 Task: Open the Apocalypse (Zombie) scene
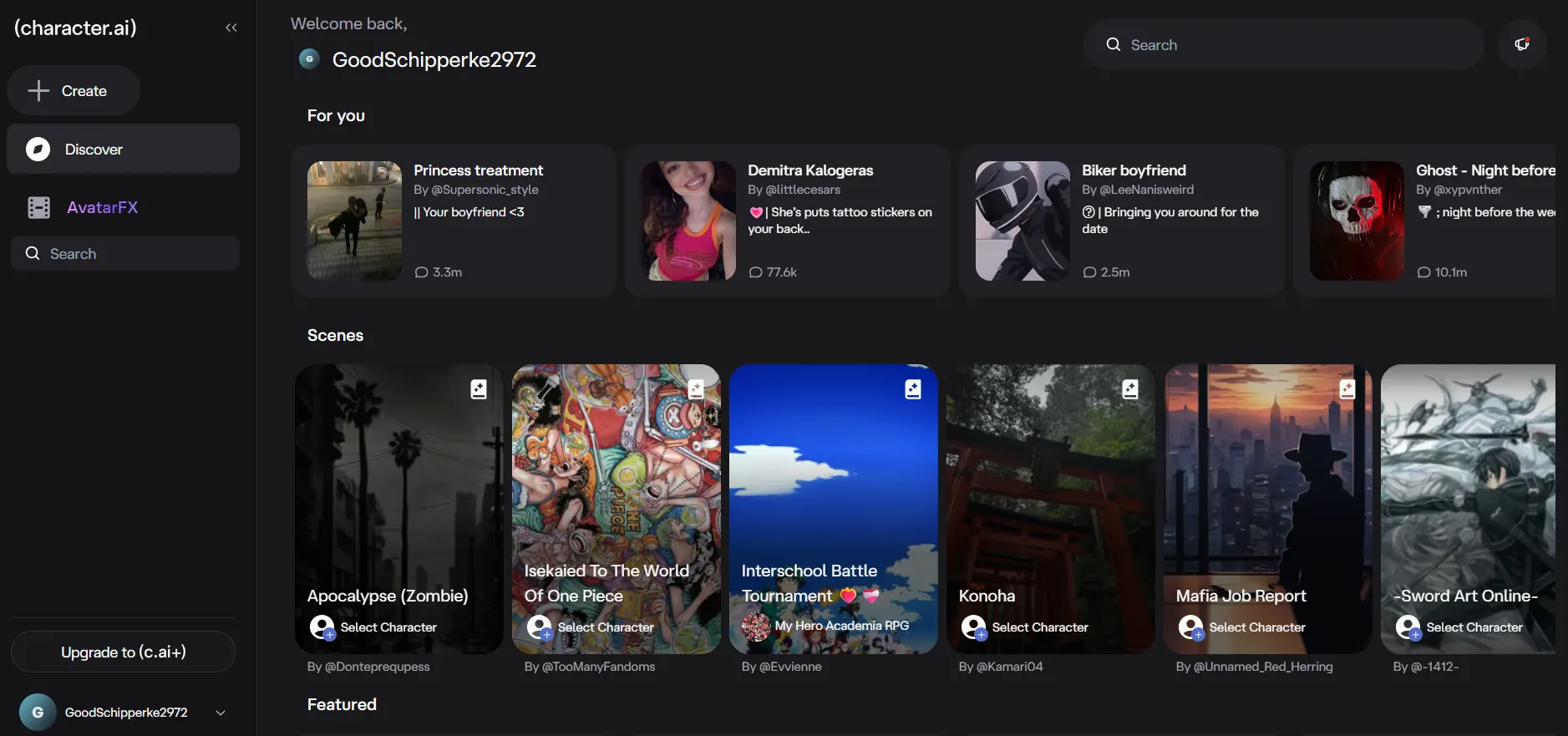(399, 509)
